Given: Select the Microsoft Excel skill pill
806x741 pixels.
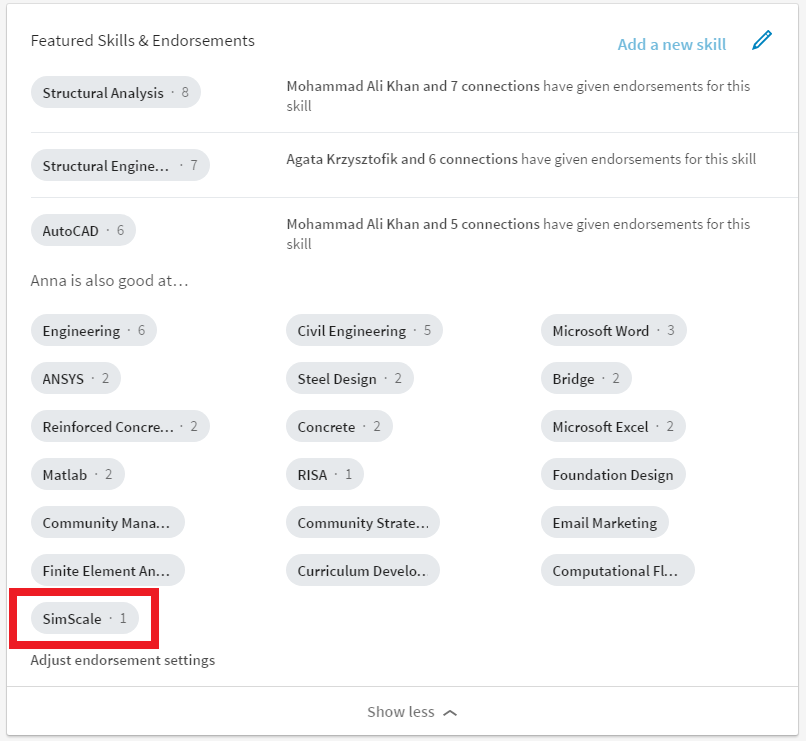Looking at the screenshot, I should pyautogui.click(x=612, y=427).
